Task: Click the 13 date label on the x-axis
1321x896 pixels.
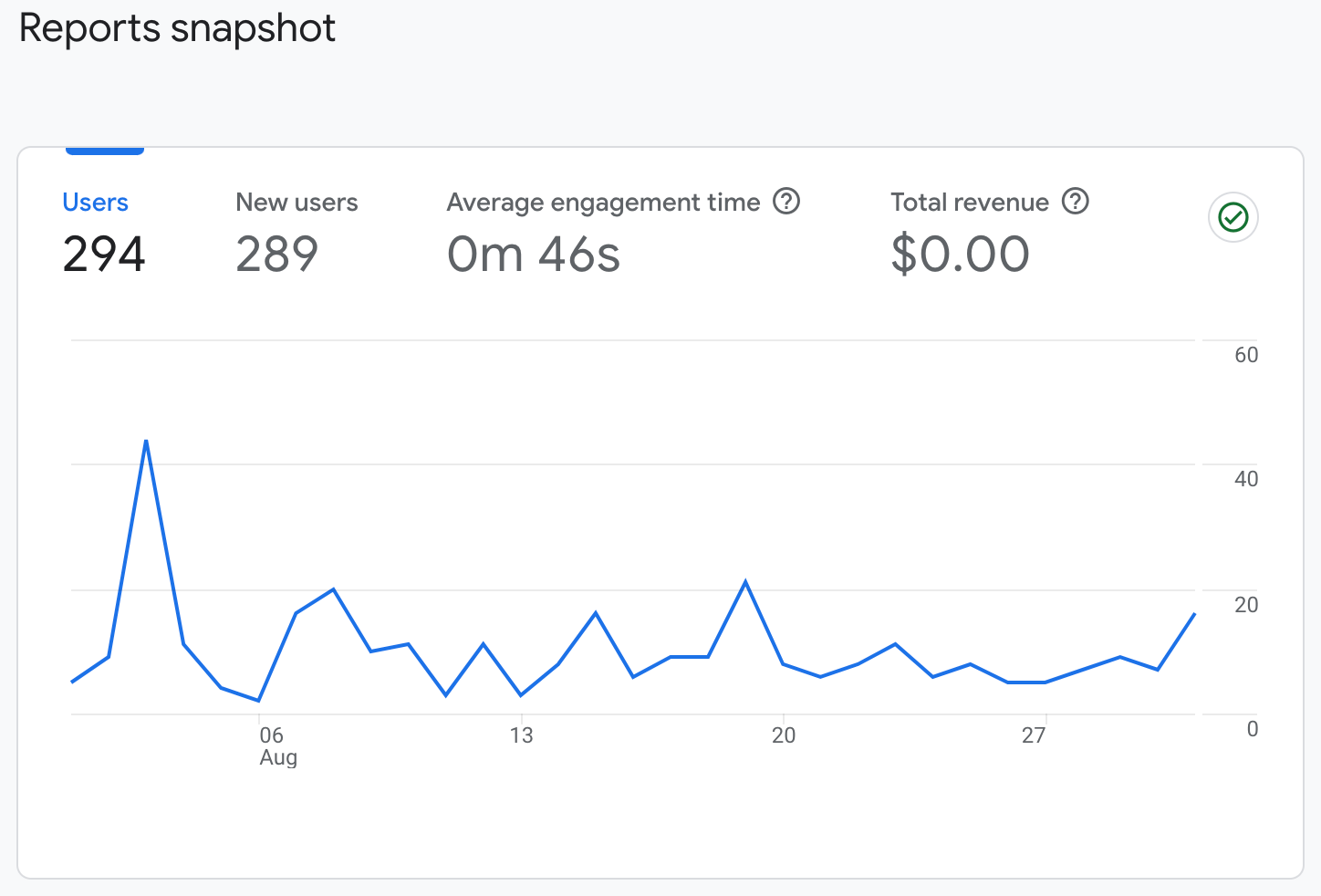Action: [x=521, y=735]
